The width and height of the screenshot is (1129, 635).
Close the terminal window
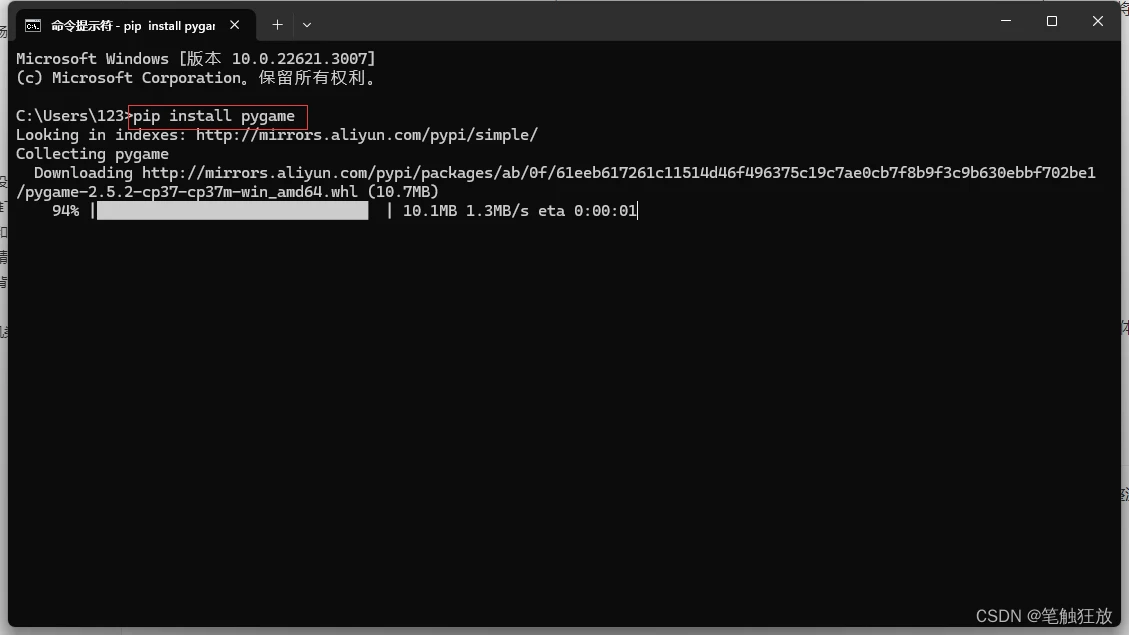tap(1097, 21)
